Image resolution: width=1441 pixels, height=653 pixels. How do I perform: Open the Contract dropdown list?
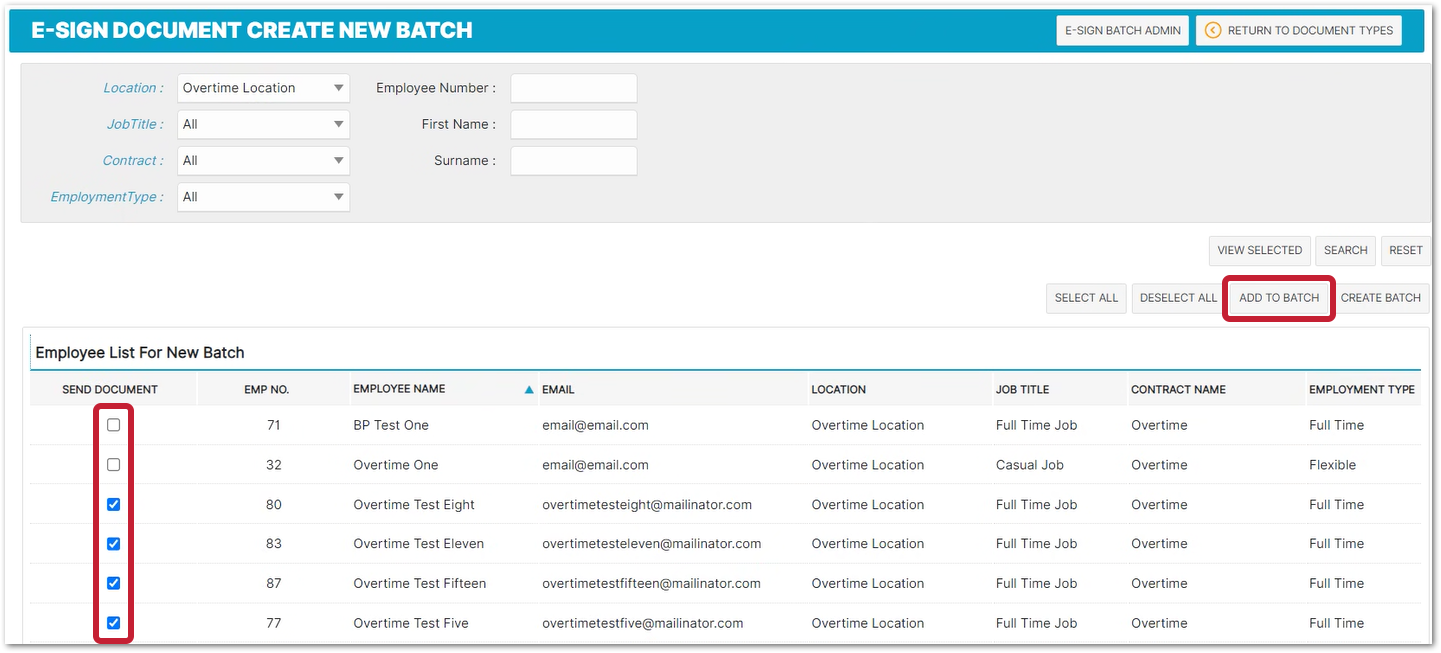click(263, 161)
